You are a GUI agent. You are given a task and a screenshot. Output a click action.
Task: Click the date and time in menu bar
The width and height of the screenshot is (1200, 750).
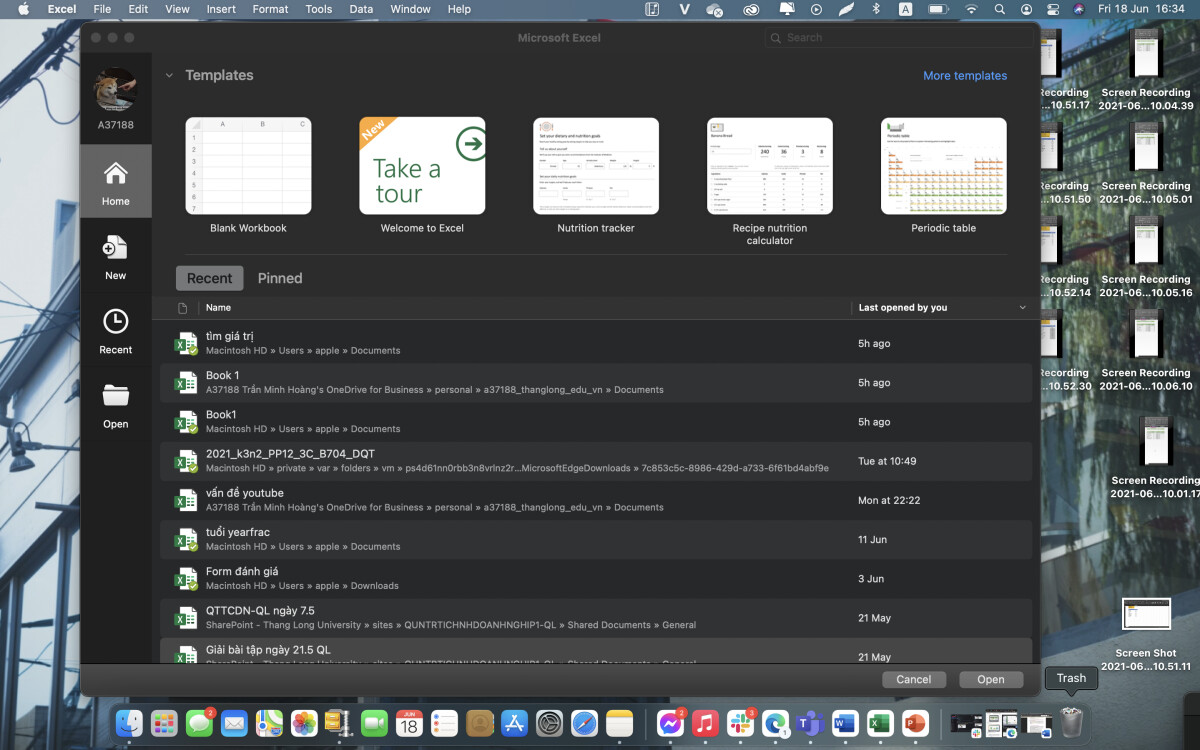1141,9
